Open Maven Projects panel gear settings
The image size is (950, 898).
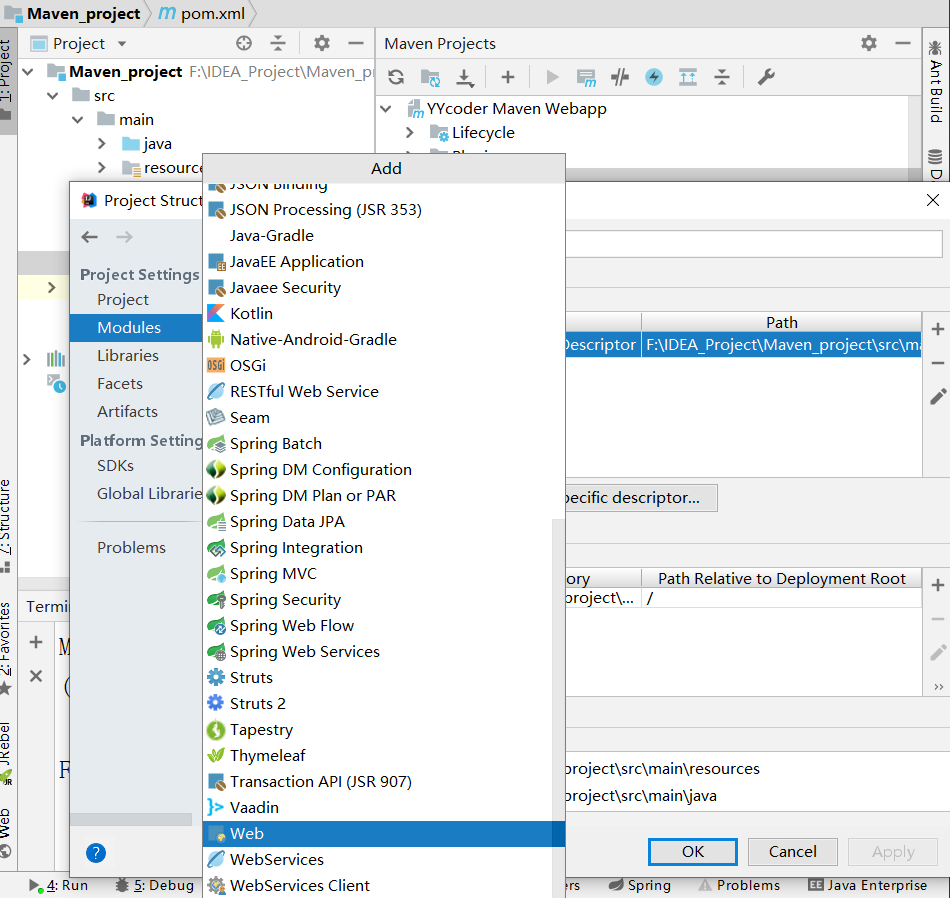click(869, 43)
